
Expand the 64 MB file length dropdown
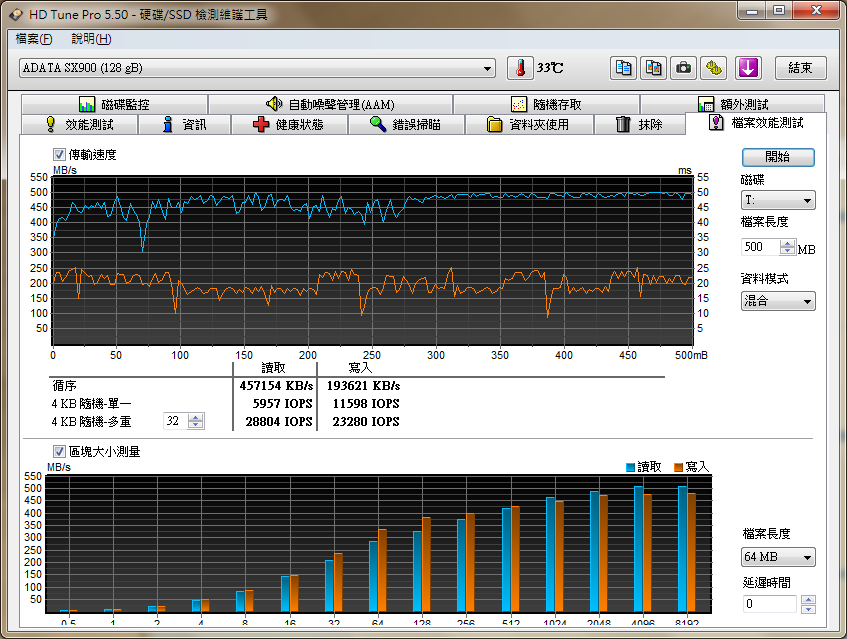[x=778, y=557]
